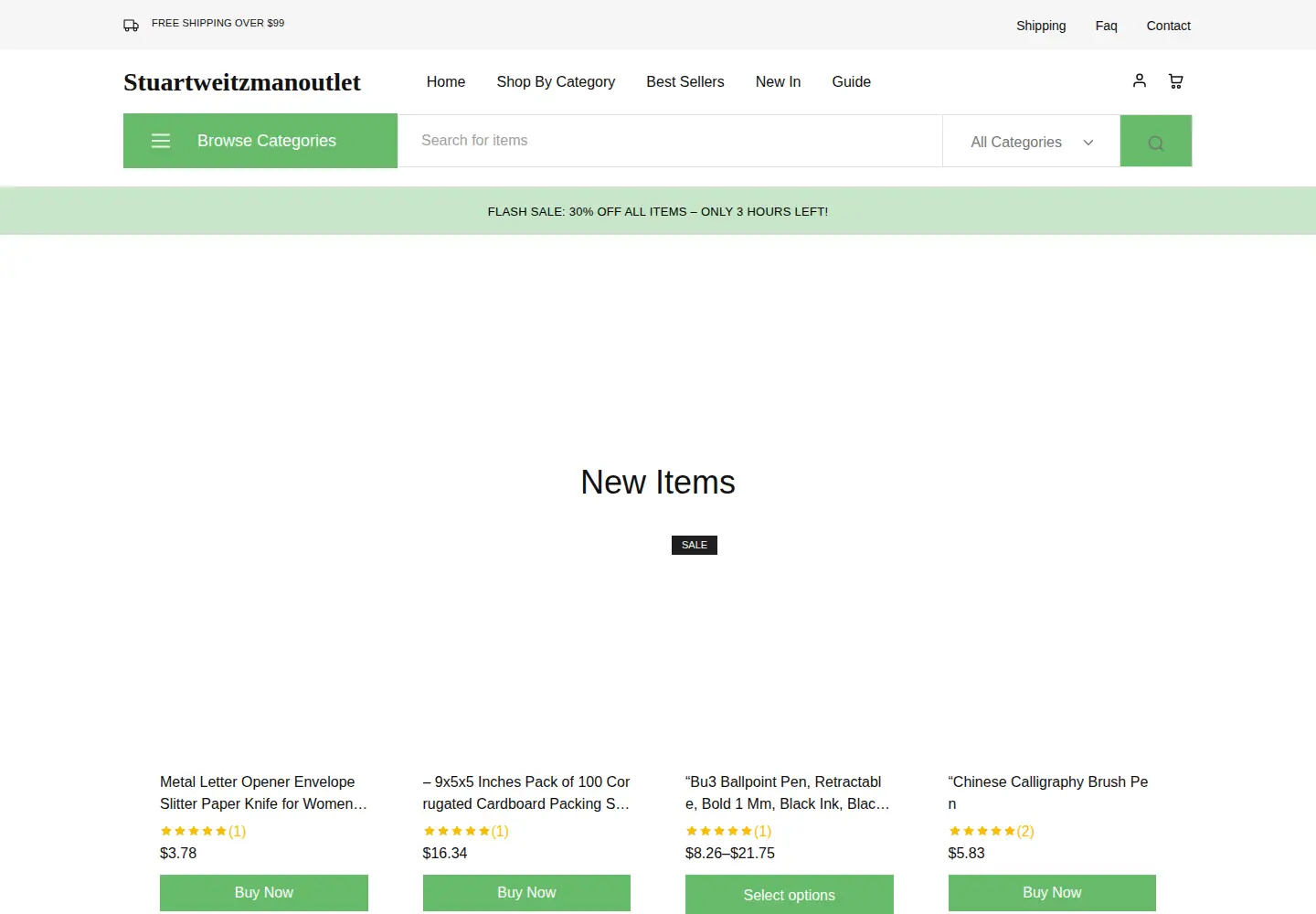The height and width of the screenshot is (914, 1316).
Task: Click the $8.26–$21.75 price range
Action: pos(730,853)
